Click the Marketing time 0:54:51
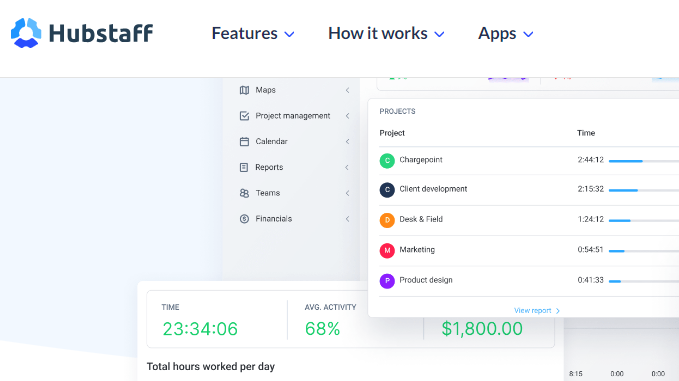 pyautogui.click(x=591, y=249)
